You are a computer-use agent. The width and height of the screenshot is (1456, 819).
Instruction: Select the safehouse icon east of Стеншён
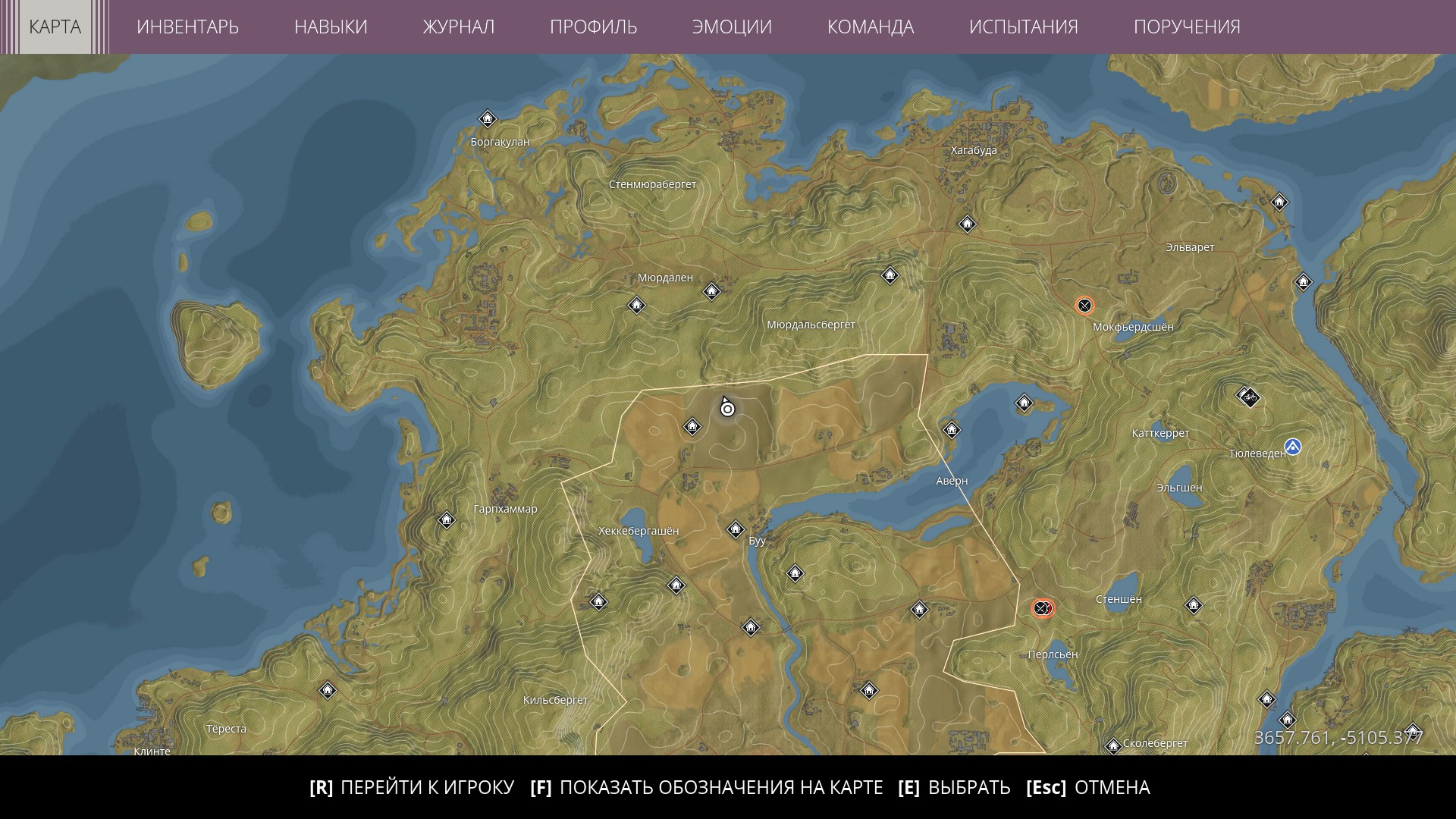coord(1194,605)
